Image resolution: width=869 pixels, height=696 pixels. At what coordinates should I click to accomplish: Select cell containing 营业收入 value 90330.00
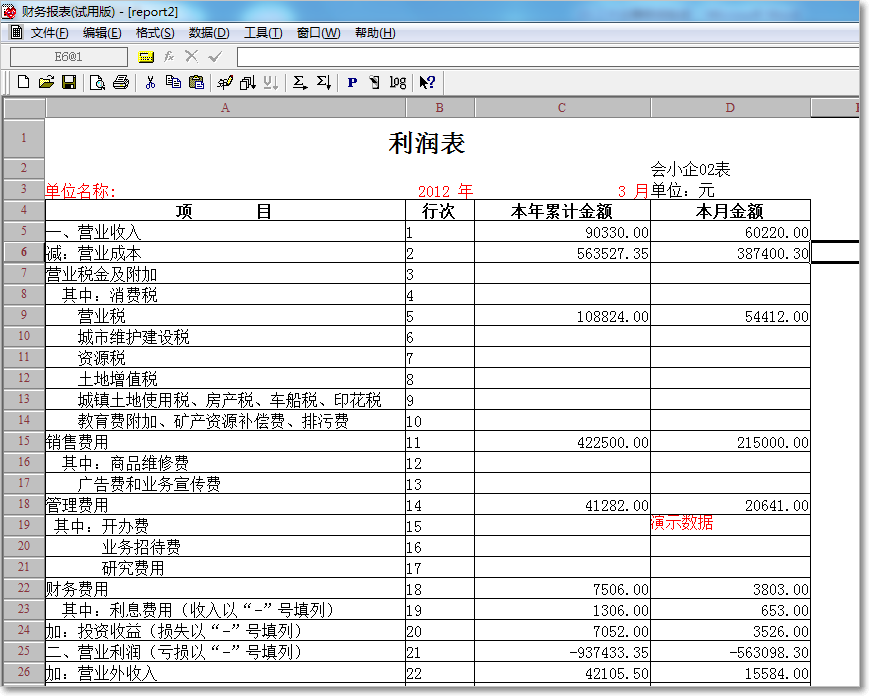(x=562, y=232)
